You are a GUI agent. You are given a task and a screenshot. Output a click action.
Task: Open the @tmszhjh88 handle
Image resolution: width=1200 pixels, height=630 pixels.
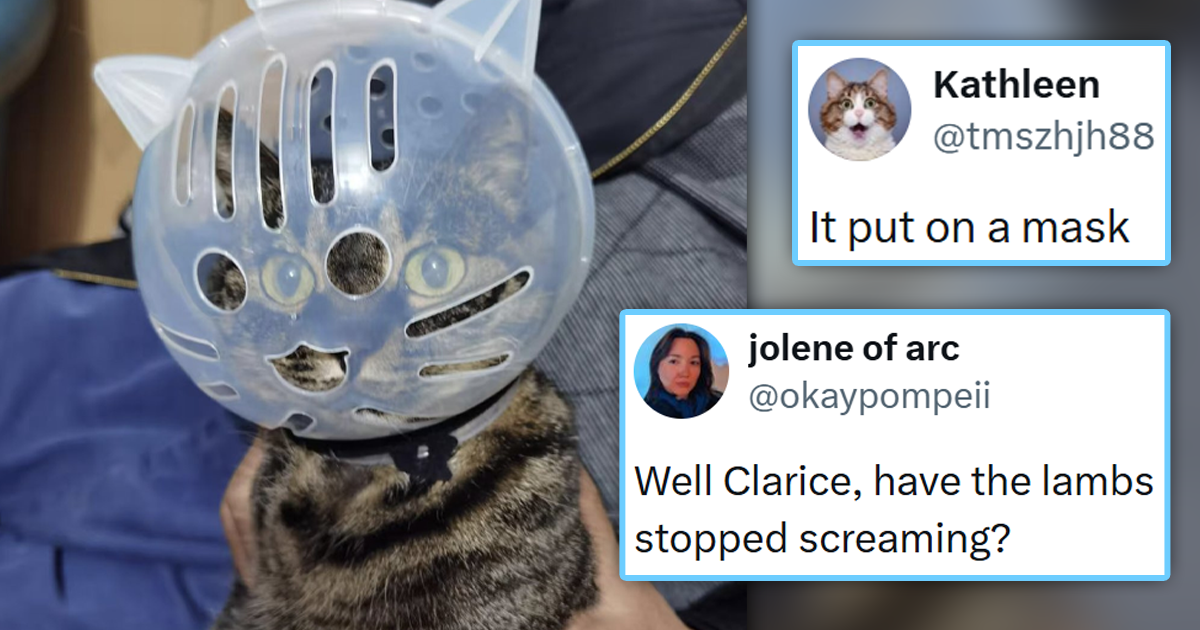click(1043, 136)
